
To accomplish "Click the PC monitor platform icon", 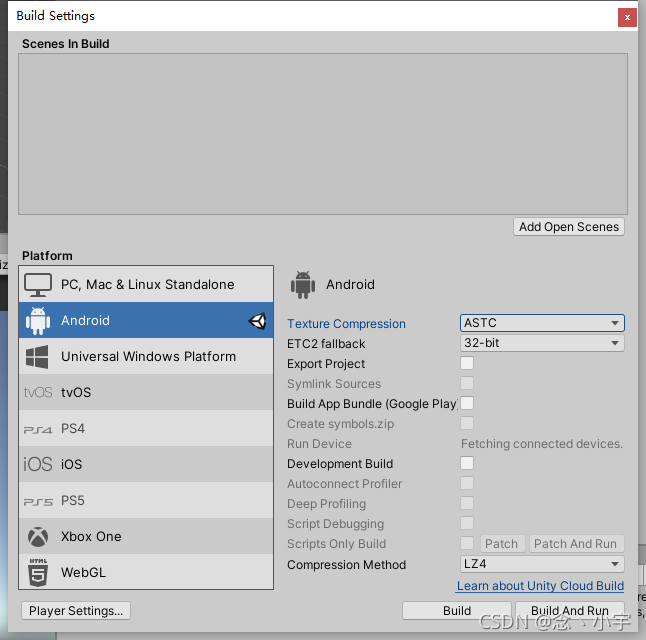I will 37,285.
